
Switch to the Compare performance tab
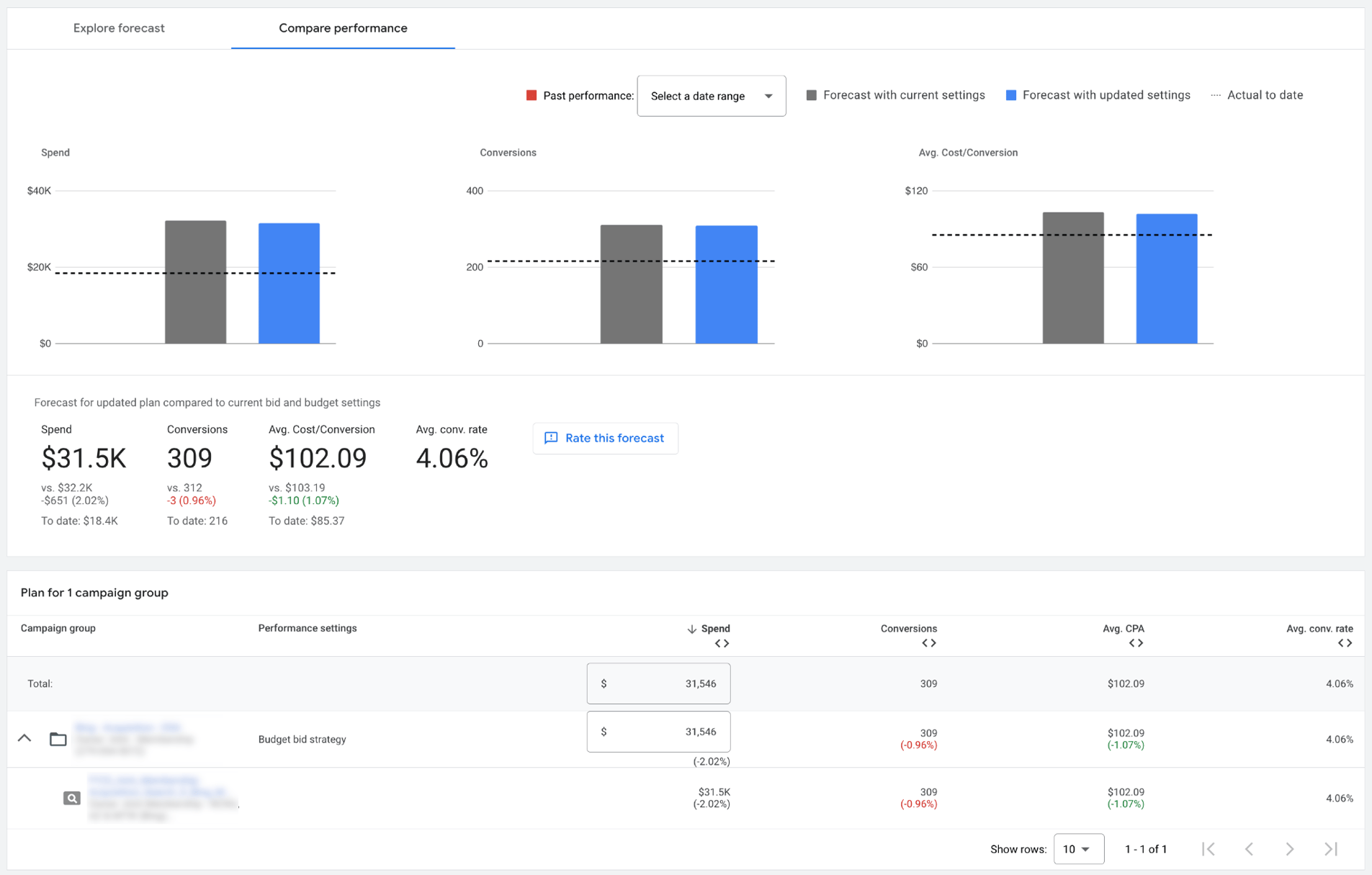pos(343,27)
